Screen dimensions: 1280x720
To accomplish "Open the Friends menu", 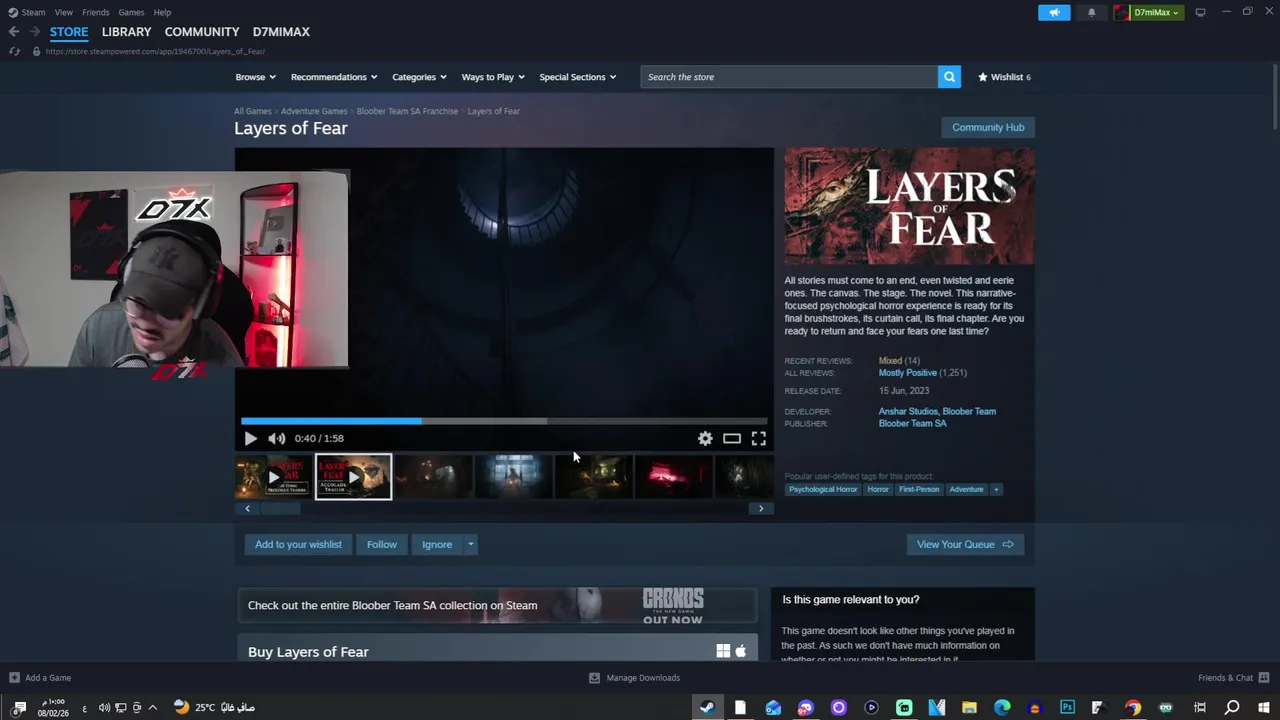I will tap(95, 12).
